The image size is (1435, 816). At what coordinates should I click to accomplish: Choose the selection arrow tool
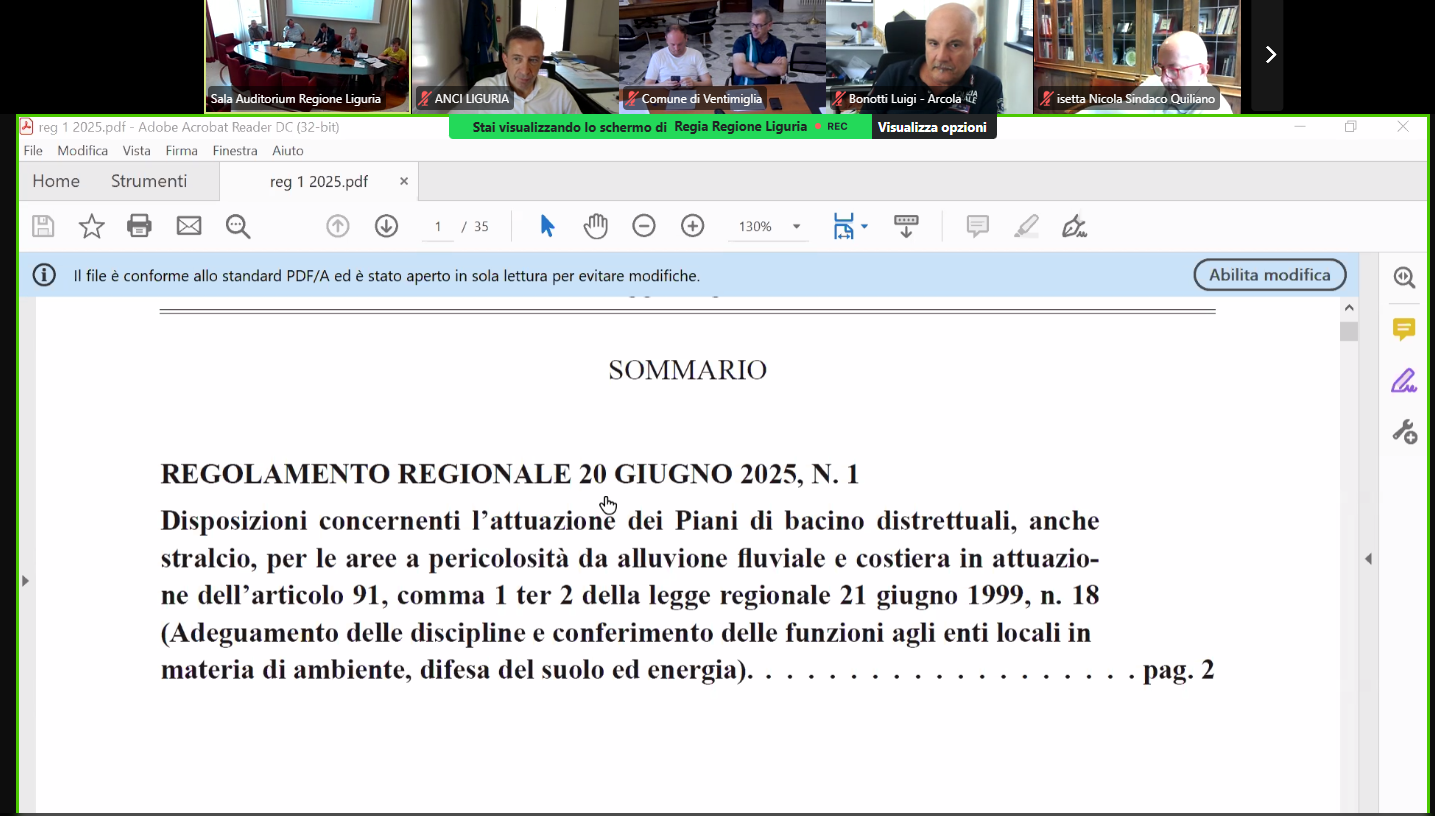(x=547, y=226)
